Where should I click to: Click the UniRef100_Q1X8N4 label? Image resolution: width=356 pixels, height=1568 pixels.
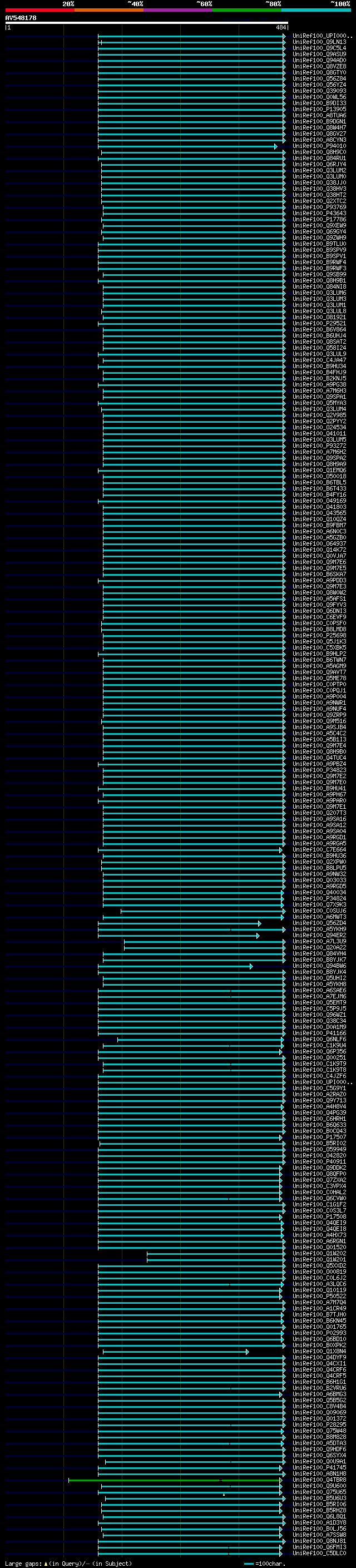pos(319,1351)
